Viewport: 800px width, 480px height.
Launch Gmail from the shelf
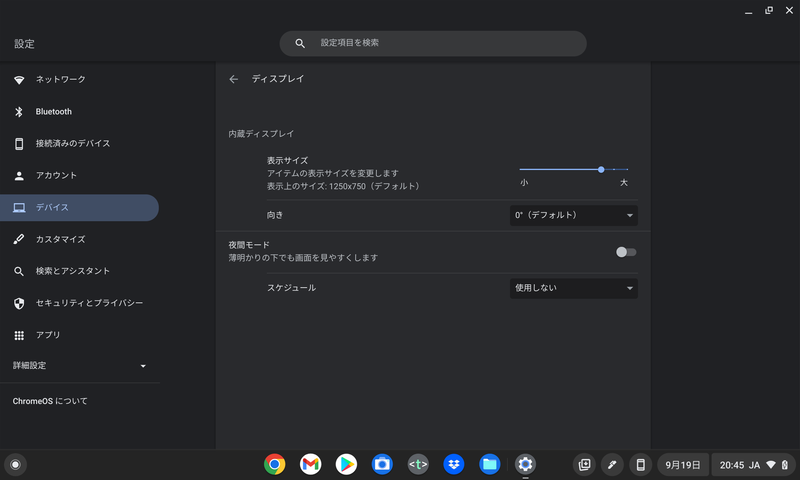310,464
